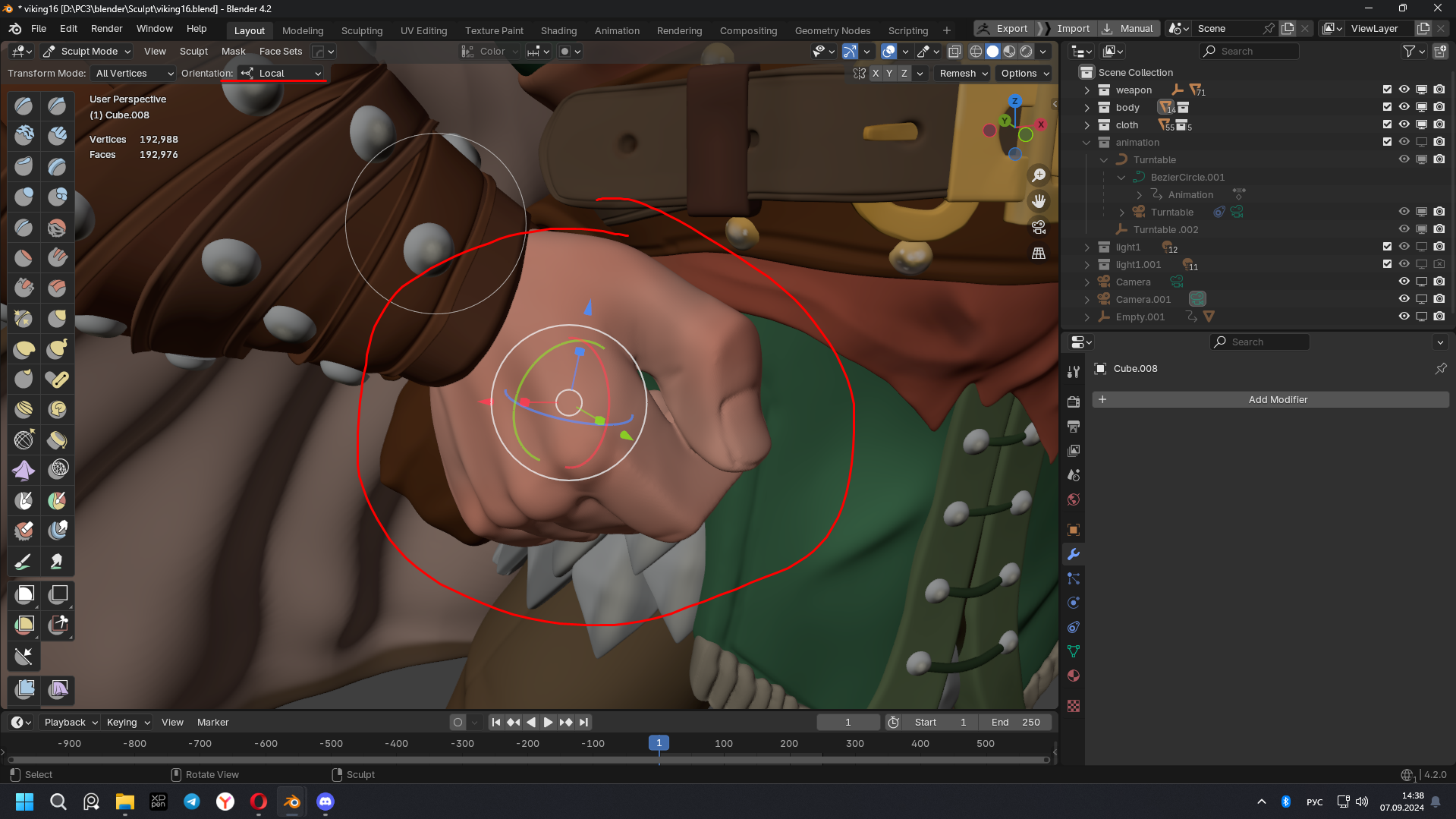The image size is (1456, 819).
Task: Open Modifiers wrench properties tab
Action: [x=1073, y=554]
